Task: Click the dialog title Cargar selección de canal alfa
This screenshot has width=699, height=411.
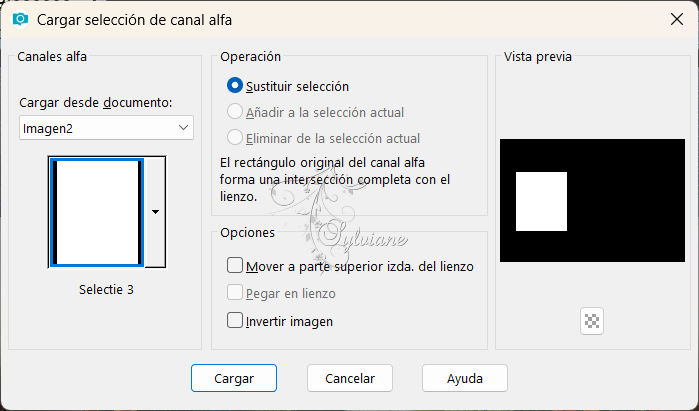Action: coord(134,20)
